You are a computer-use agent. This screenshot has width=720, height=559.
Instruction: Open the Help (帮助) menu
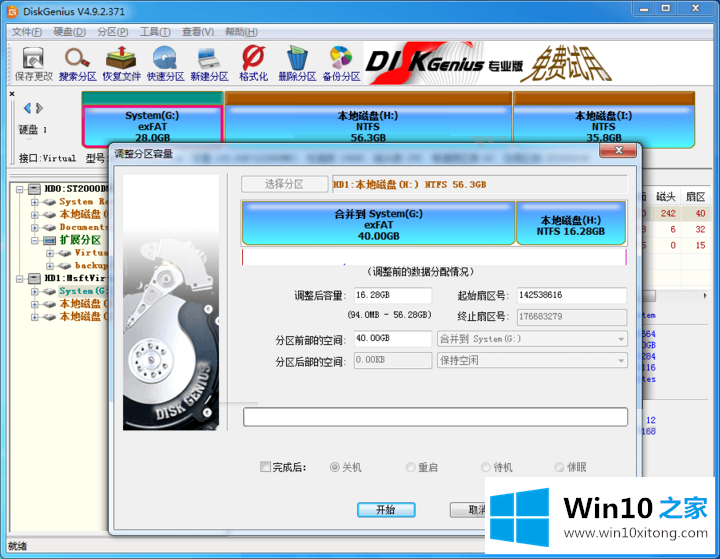pyautogui.click(x=241, y=32)
